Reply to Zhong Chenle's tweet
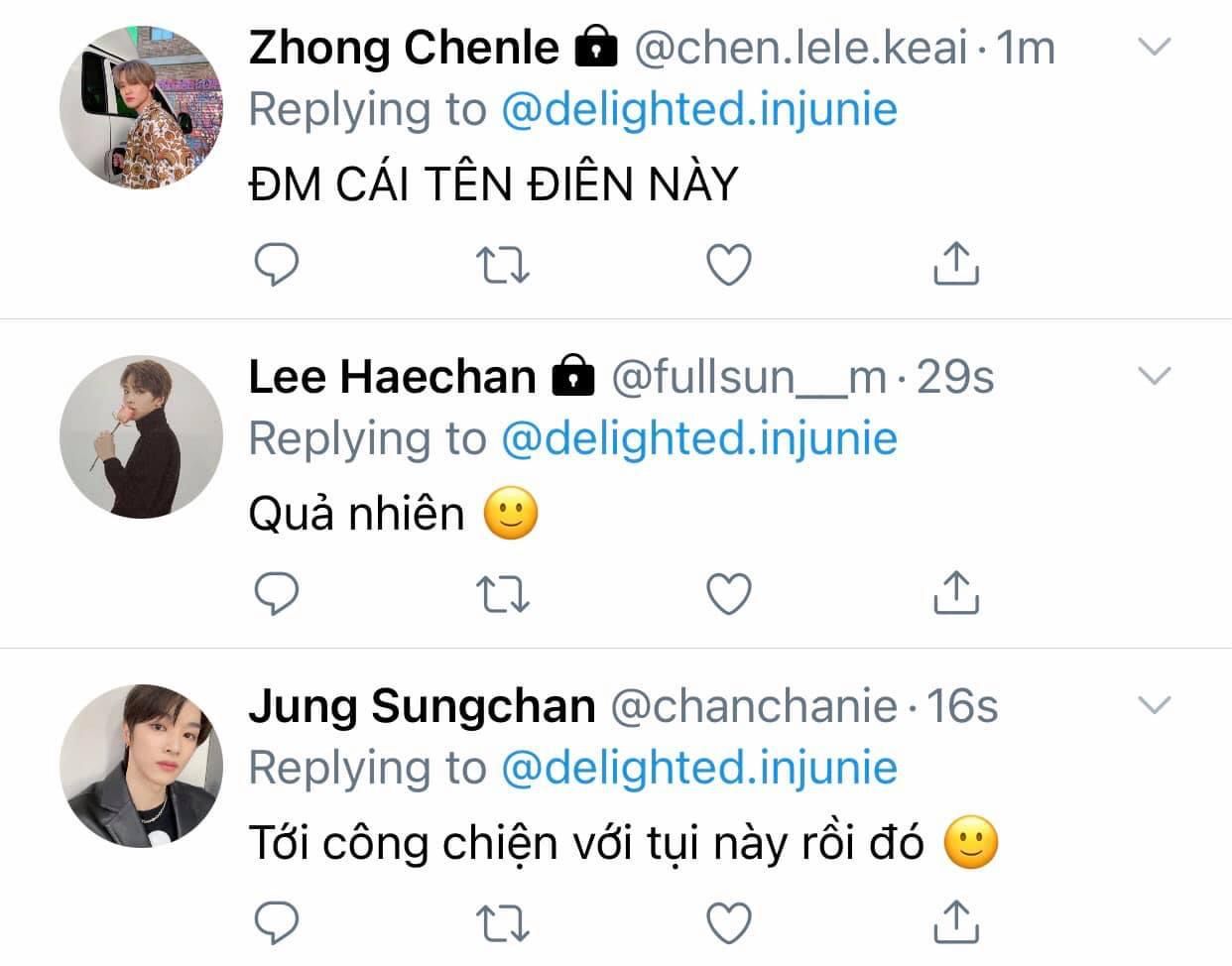Screen dimensions: 1232x966 277,264
